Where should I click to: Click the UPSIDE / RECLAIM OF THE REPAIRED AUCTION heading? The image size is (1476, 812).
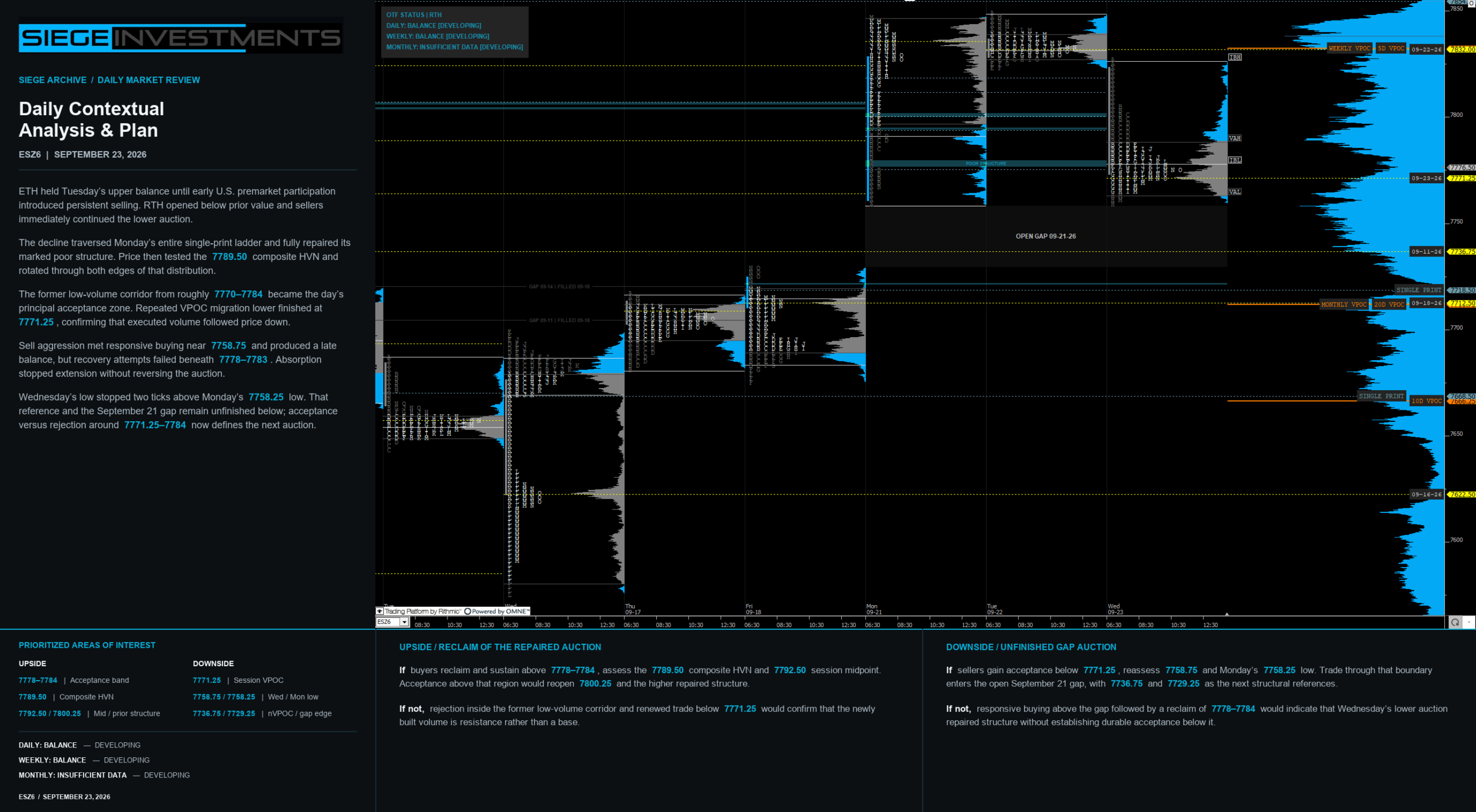500,647
